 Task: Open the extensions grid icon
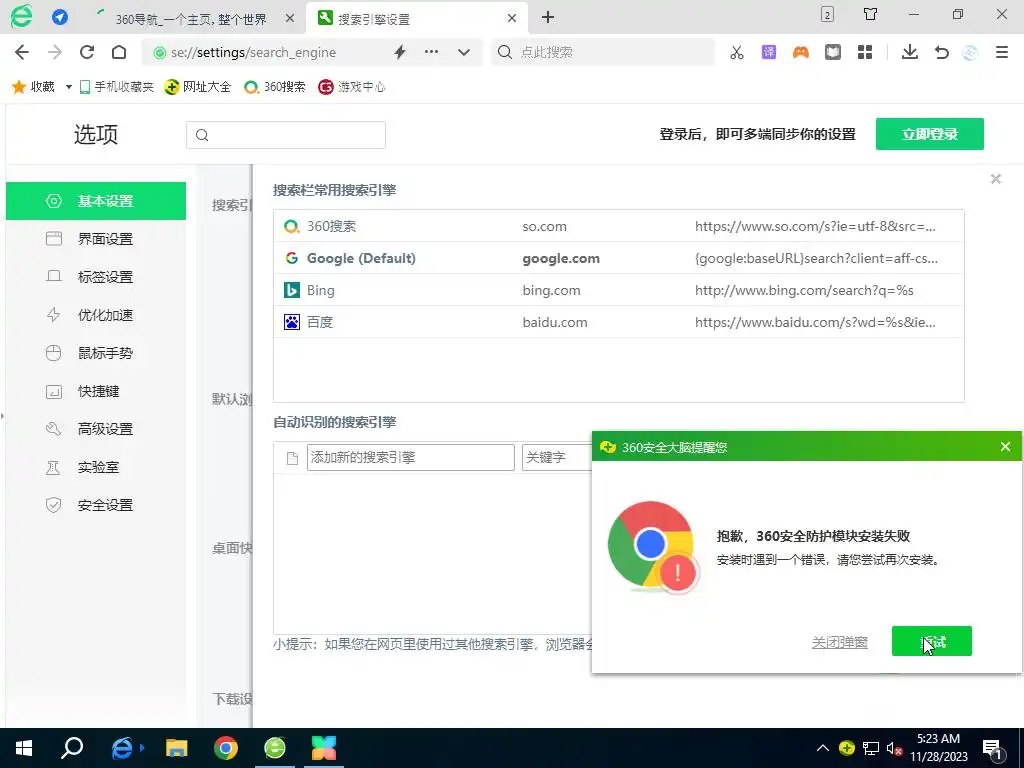pos(865,52)
